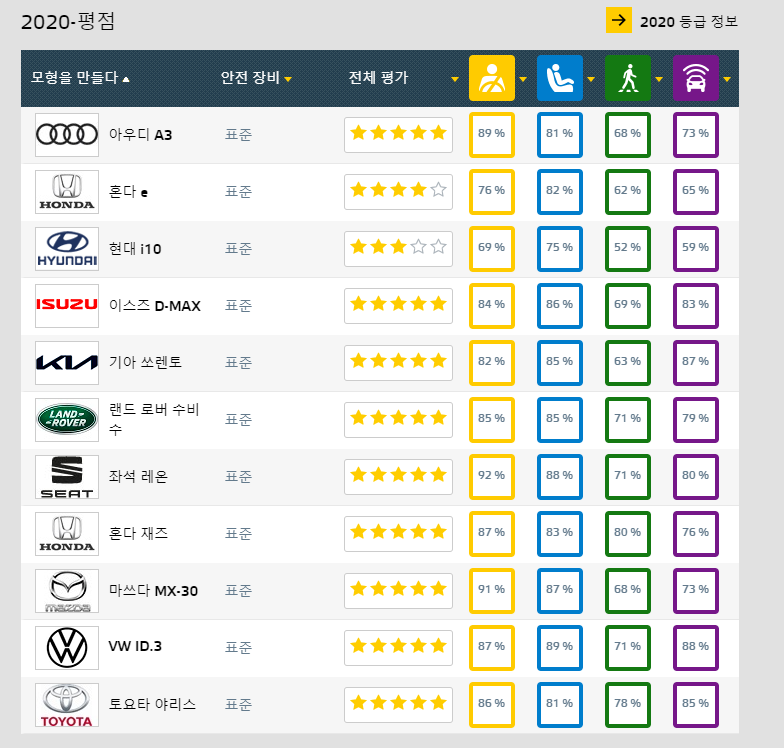Sort by 안전 장비 column header

(256, 78)
